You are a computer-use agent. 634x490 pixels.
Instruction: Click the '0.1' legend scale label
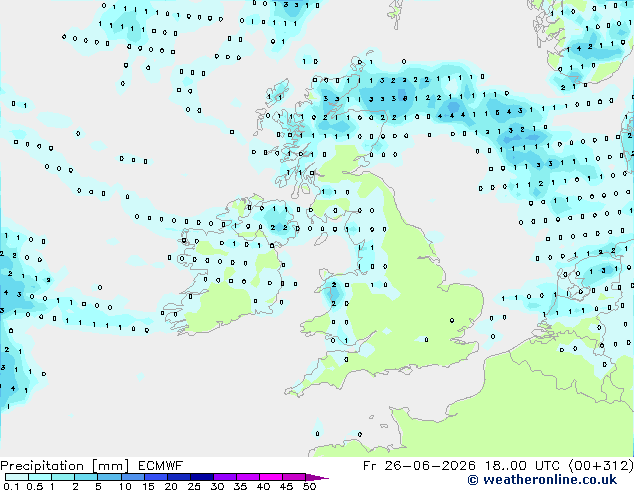tap(11, 486)
